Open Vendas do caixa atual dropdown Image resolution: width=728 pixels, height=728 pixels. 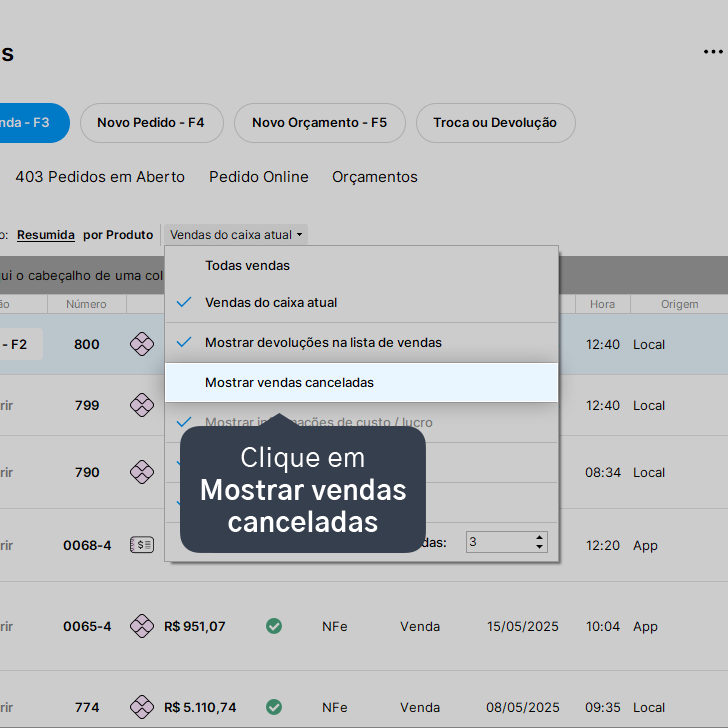click(x=236, y=235)
